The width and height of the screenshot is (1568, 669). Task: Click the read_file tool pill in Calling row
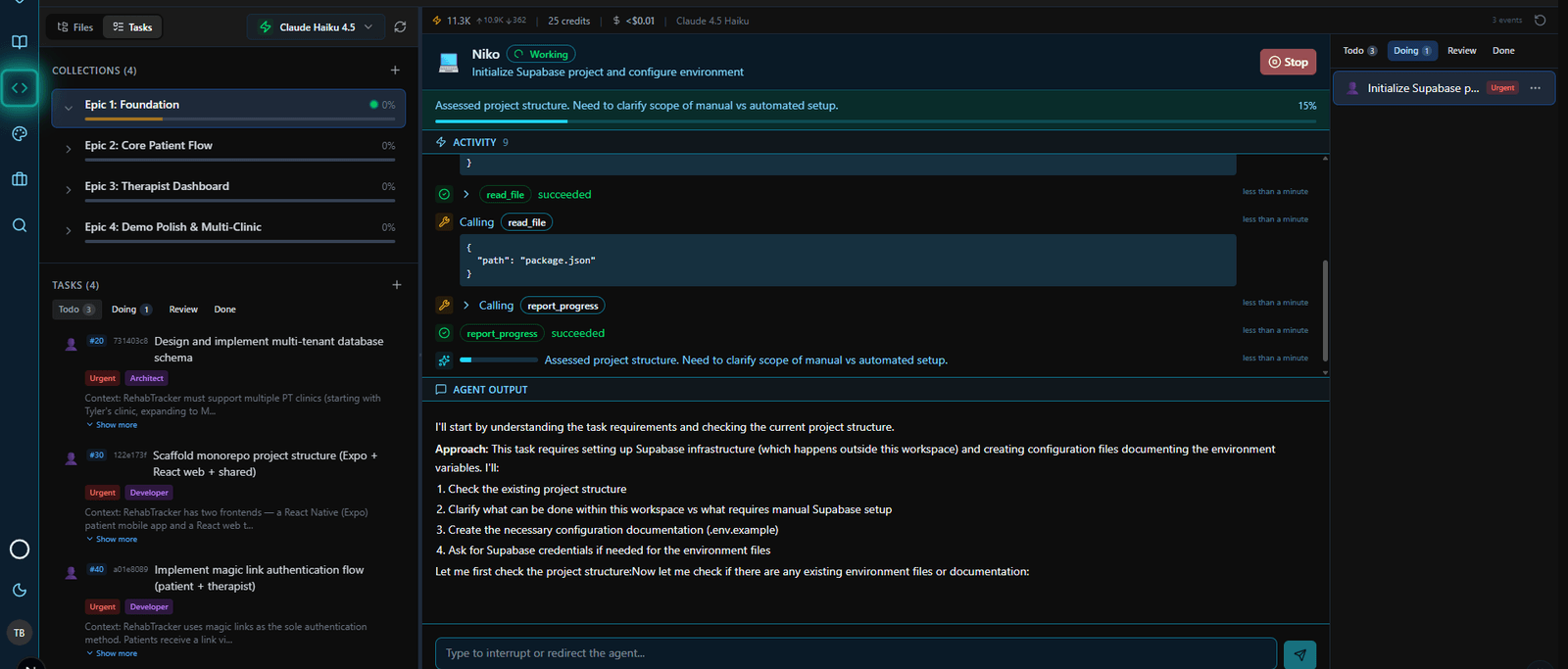526,222
